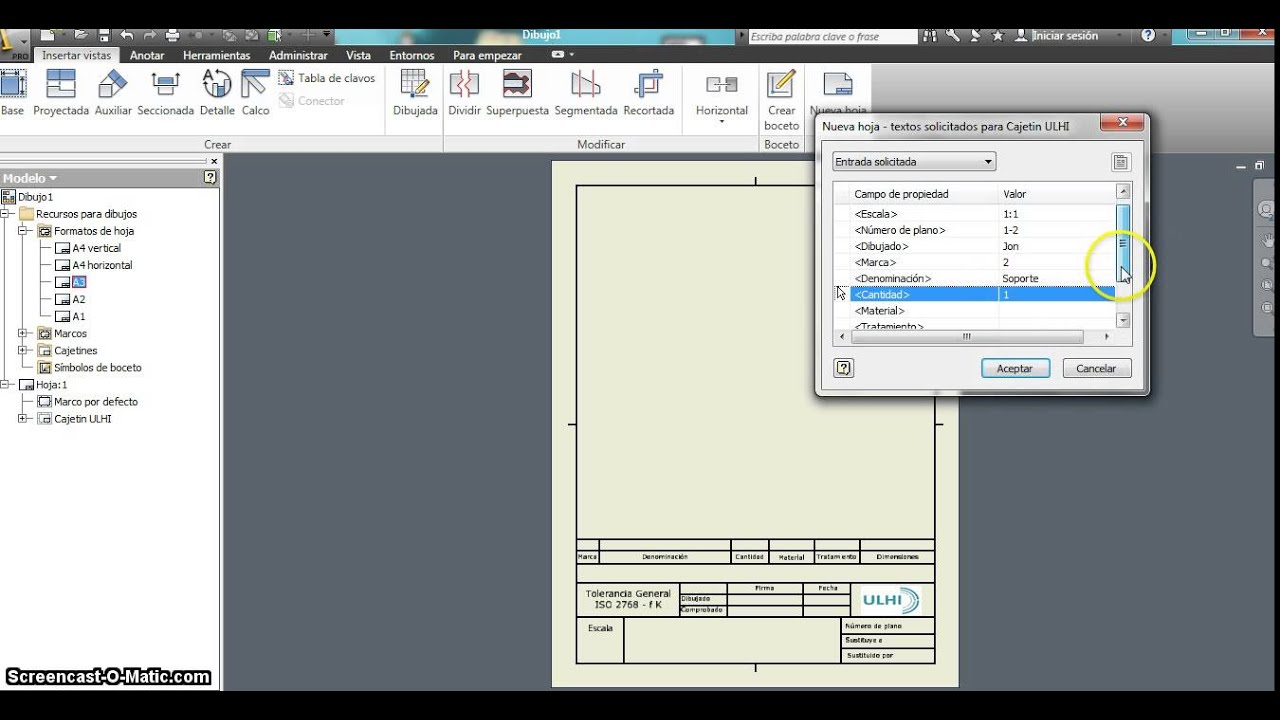Select the Calco overlay tool
The height and width of the screenshot is (720, 1280).
tap(255, 93)
